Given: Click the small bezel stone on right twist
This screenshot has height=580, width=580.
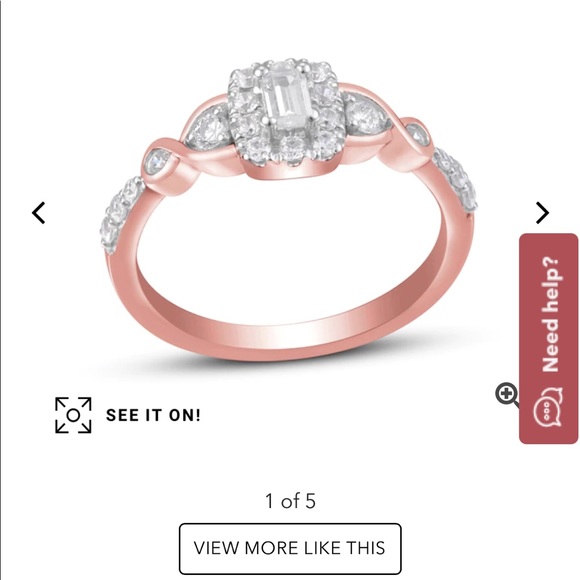Looking at the screenshot, I should point(418,133).
